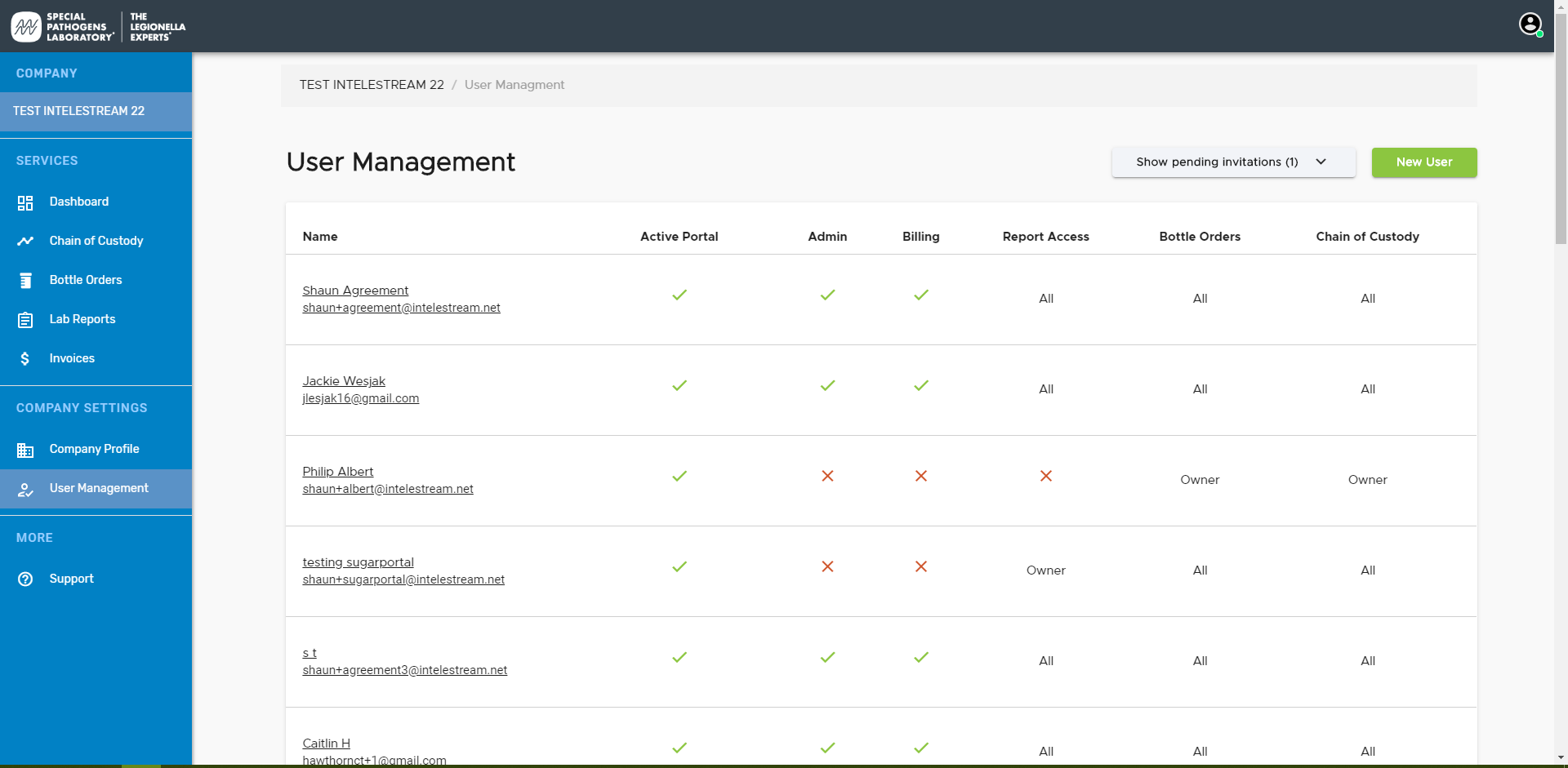
Task: Click the Dashboard grid icon
Action: coord(25,202)
